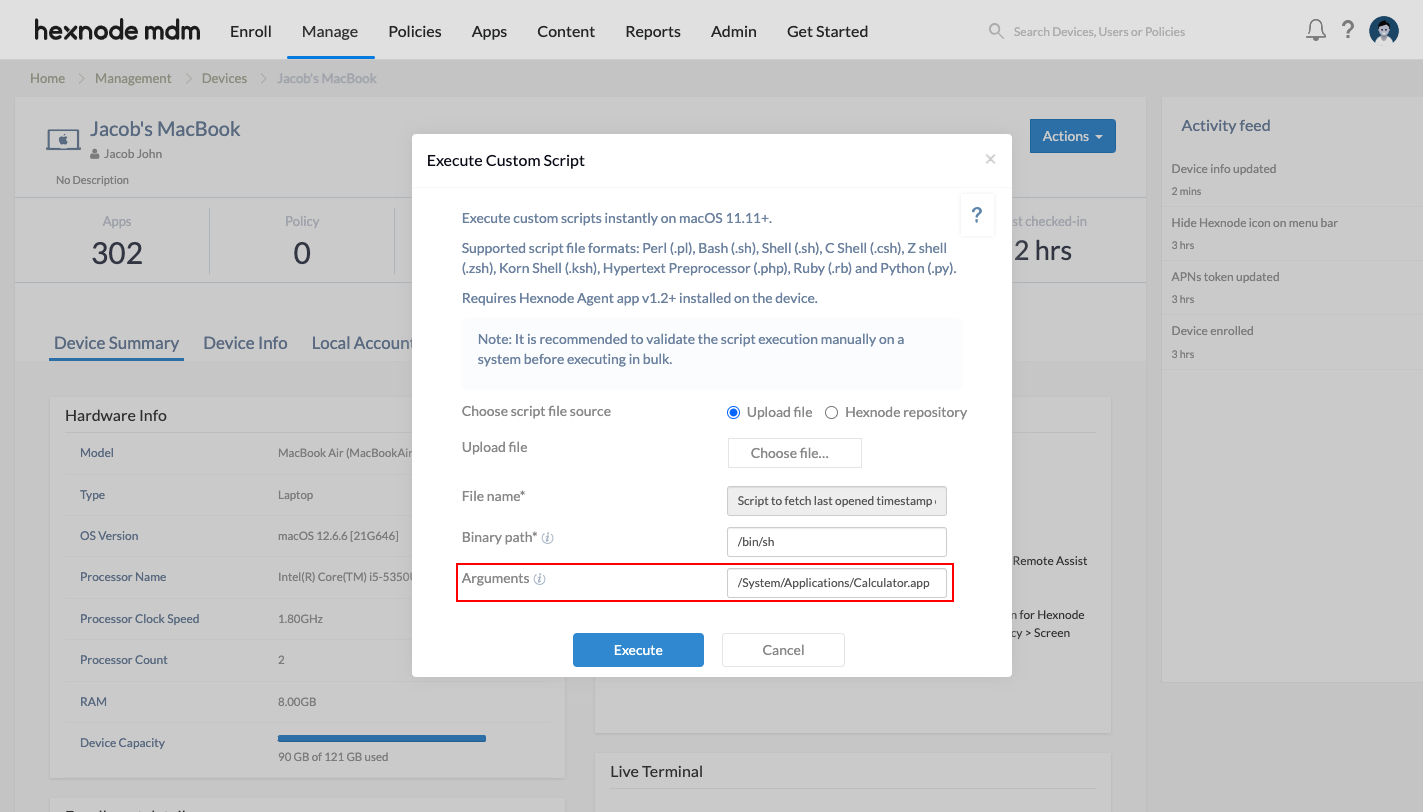Click 'Device enrolled' activity entry
Screen dimensions: 1423x812
(x=1212, y=331)
